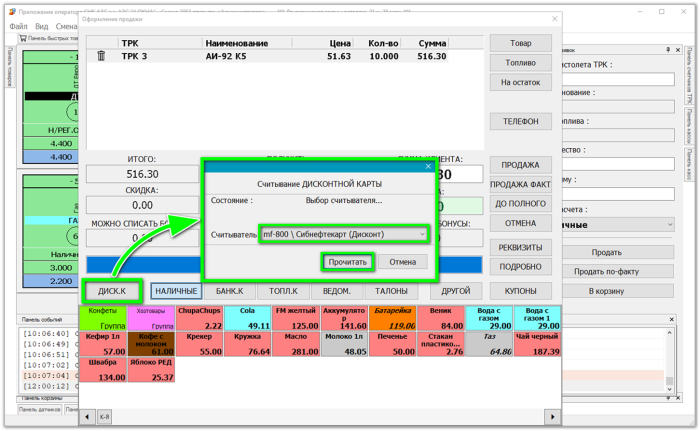Image resolution: width=700 pixels, height=431 pixels.
Task: Click the СКИДКА field showing 0.00
Action: coord(142,205)
